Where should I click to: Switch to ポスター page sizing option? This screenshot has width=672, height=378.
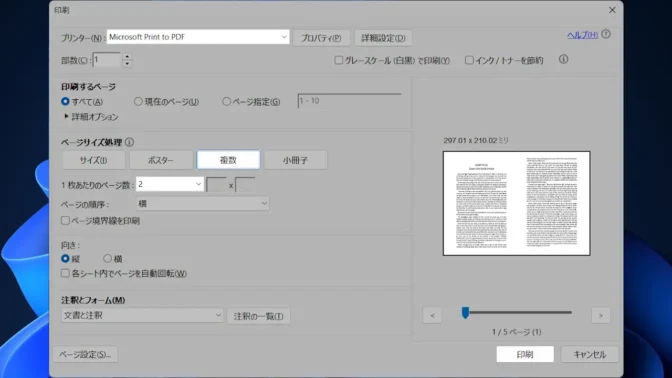tap(161, 160)
